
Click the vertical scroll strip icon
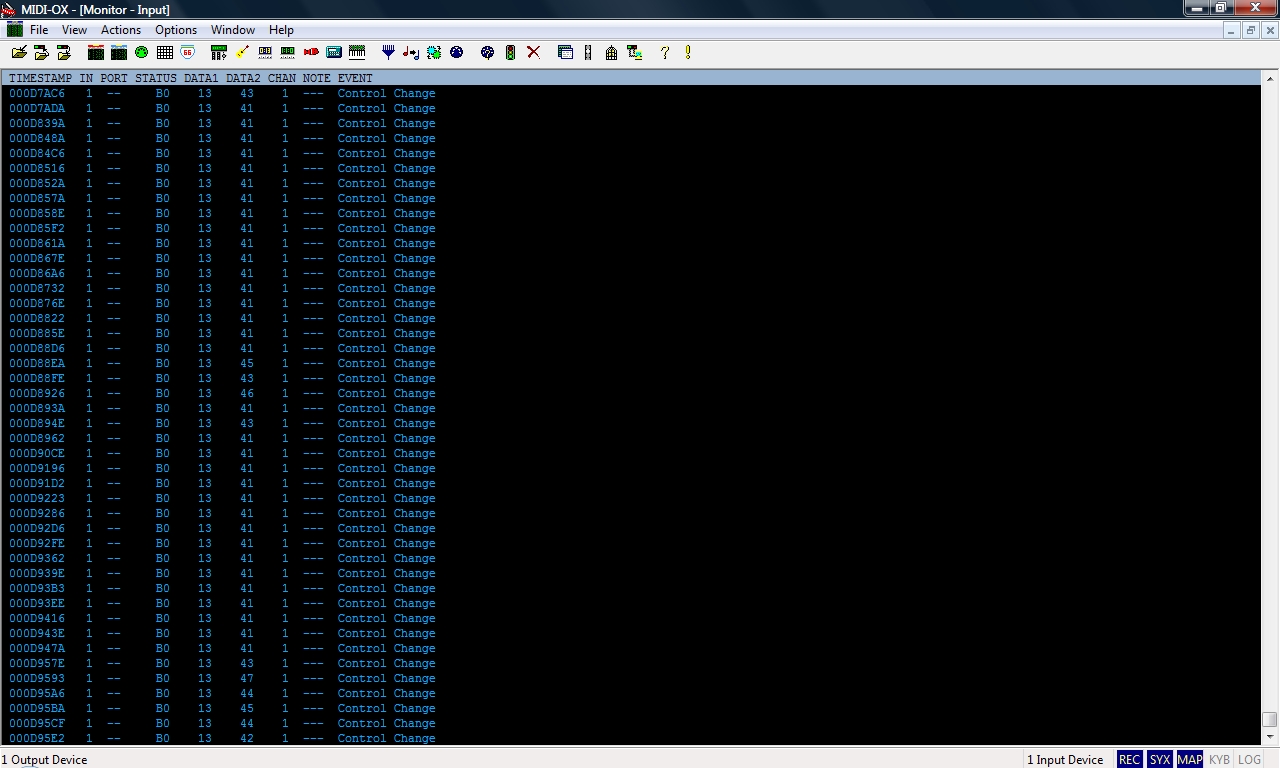coord(588,52)
